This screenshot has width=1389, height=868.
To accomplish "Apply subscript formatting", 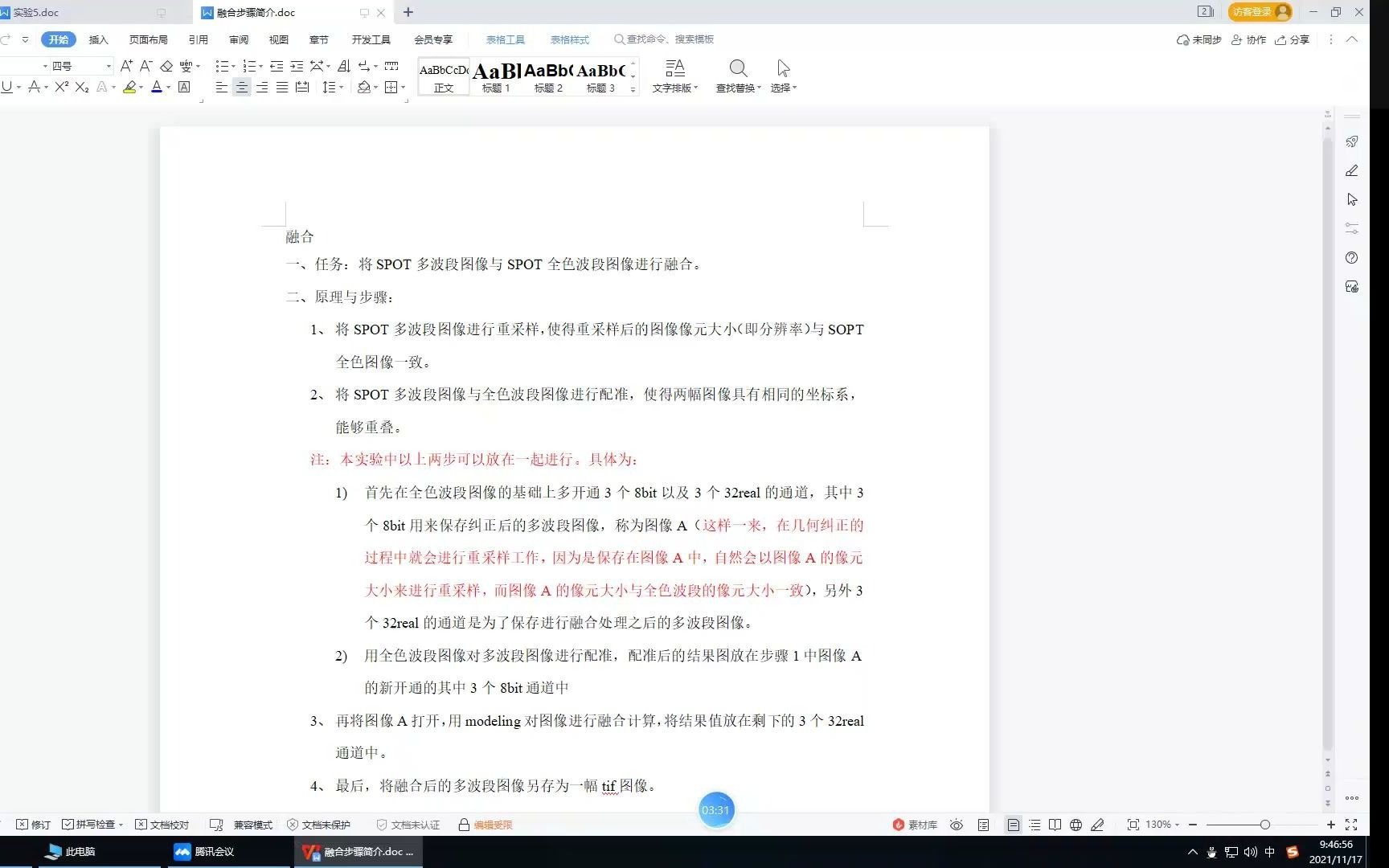I will pos(82,87).
